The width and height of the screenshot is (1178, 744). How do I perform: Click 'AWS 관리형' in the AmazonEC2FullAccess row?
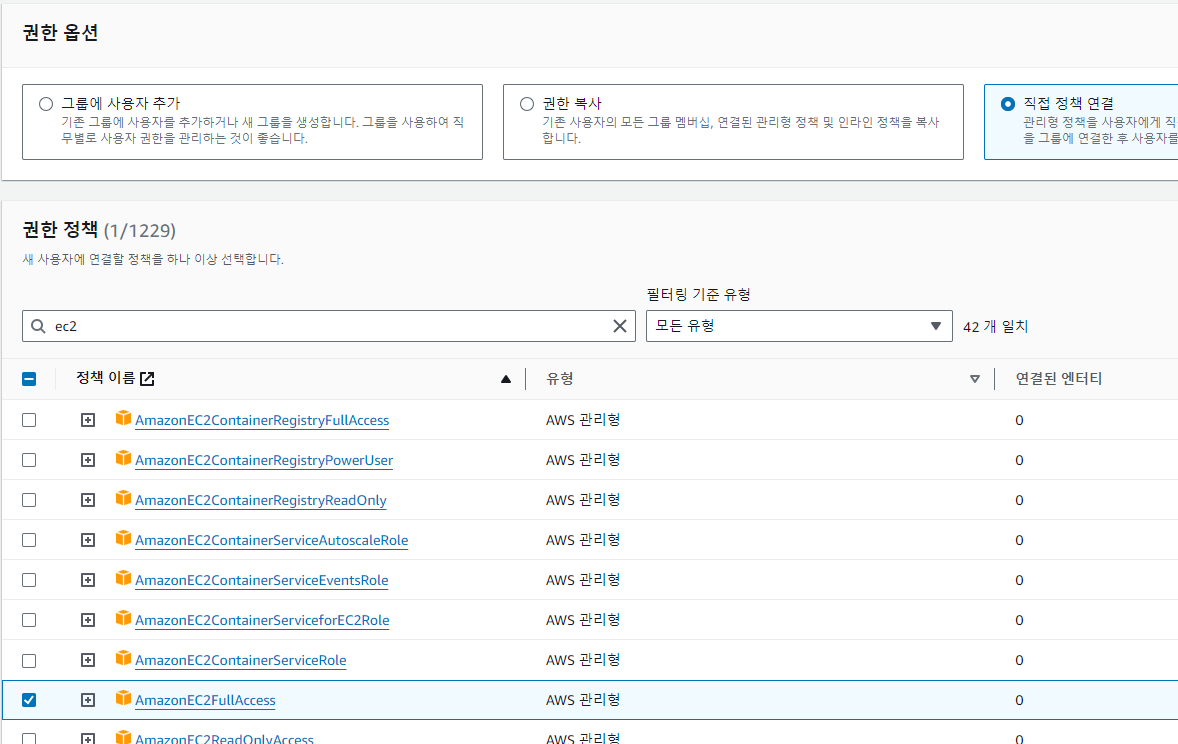583,700
